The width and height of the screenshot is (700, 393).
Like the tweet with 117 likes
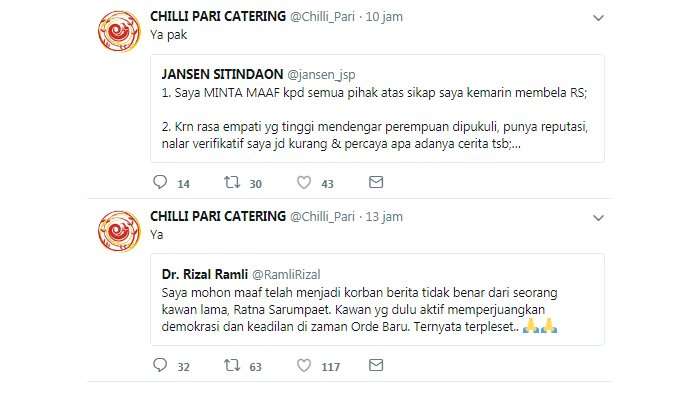tap(304, 366)
